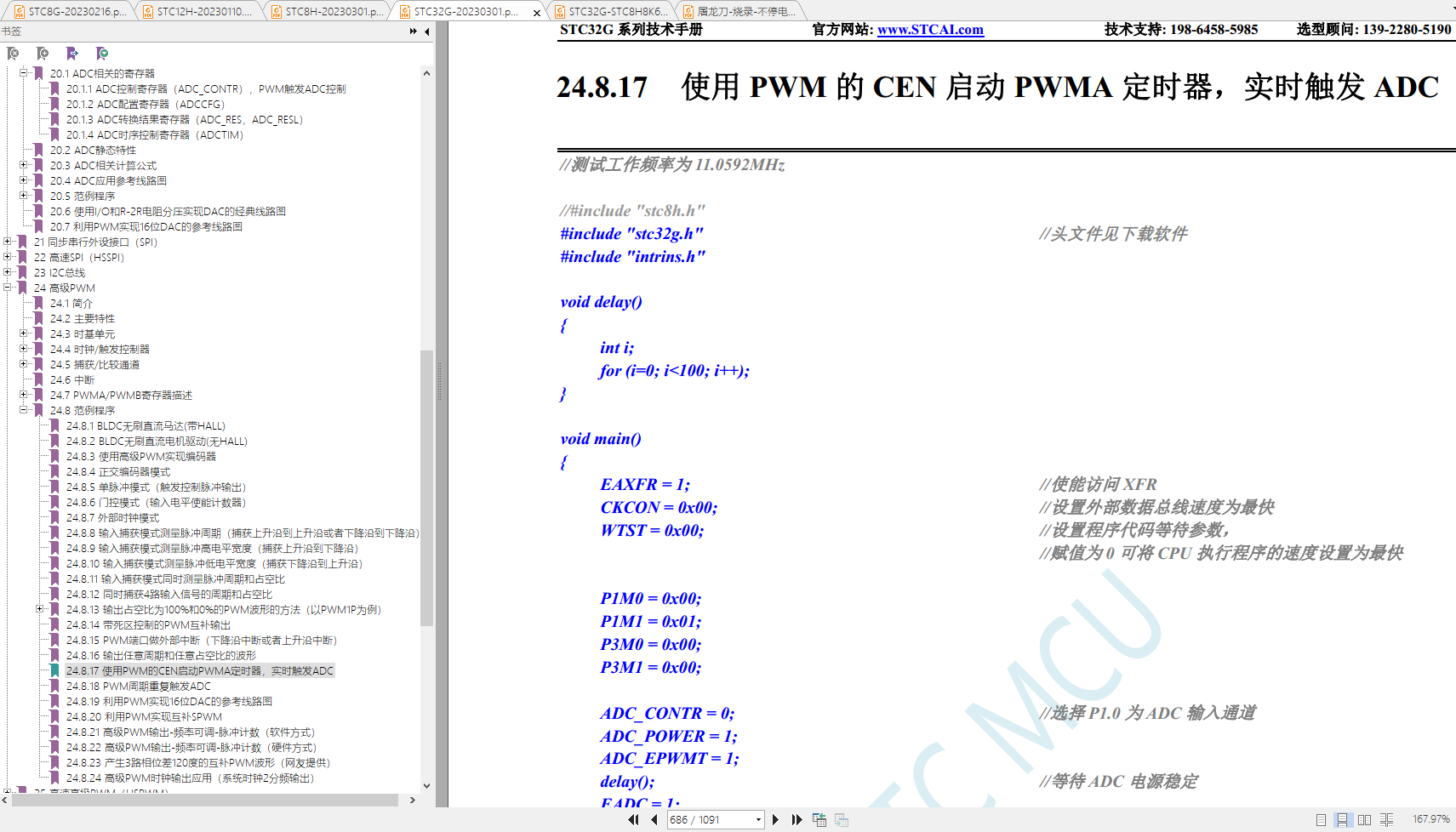
Task: Click the bookmarks horizontal scrollbar thumb
Action: click(x=206, y=800)
